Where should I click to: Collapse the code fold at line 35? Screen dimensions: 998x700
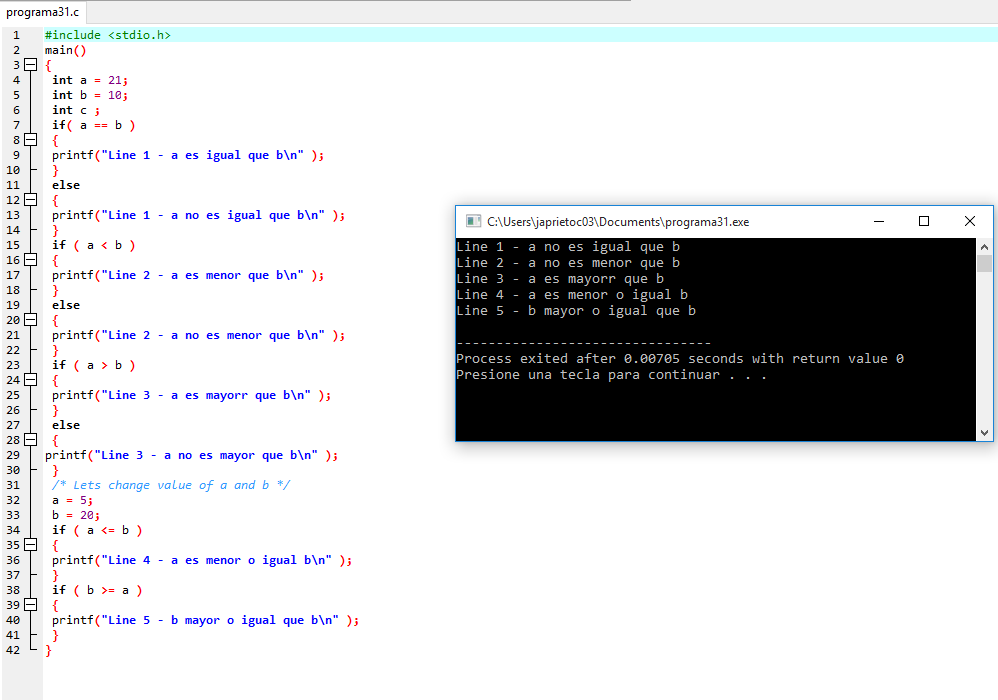[31, 545]
